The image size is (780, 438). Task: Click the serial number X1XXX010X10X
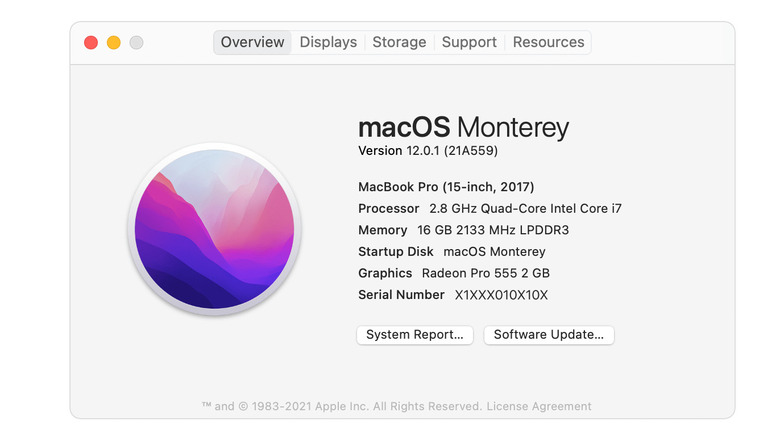pyautogui.click(x=501, y=295)
